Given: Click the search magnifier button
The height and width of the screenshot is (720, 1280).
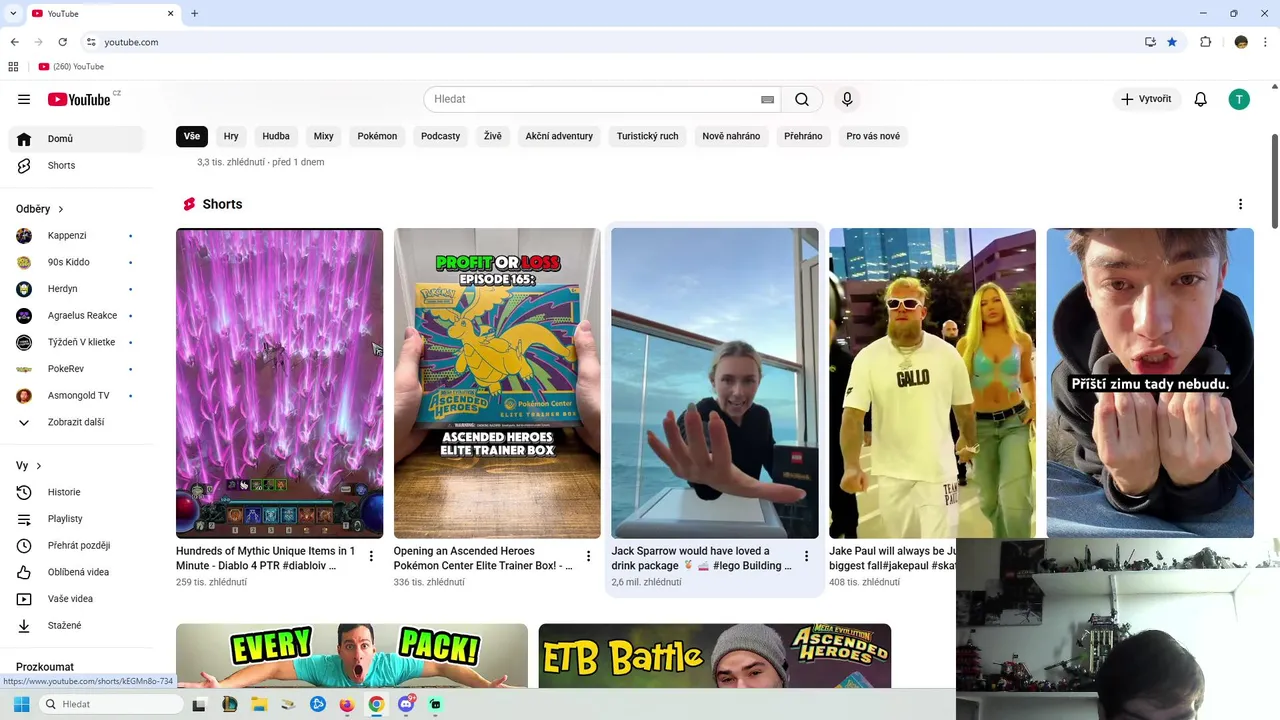Looking at the screenshot, I should [x=802, y=99].
